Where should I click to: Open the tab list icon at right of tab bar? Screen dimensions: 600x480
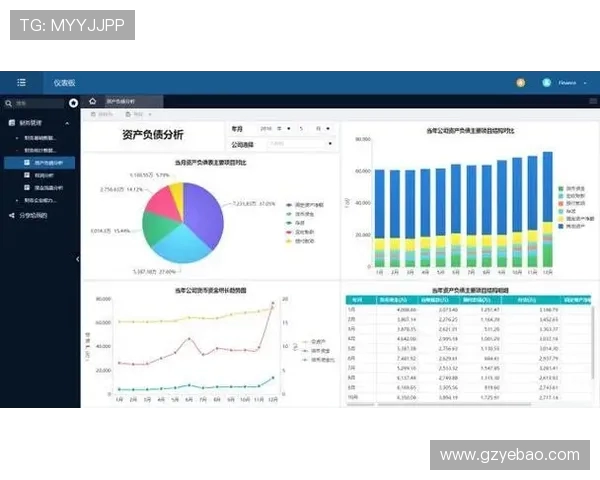pos(593,101)
